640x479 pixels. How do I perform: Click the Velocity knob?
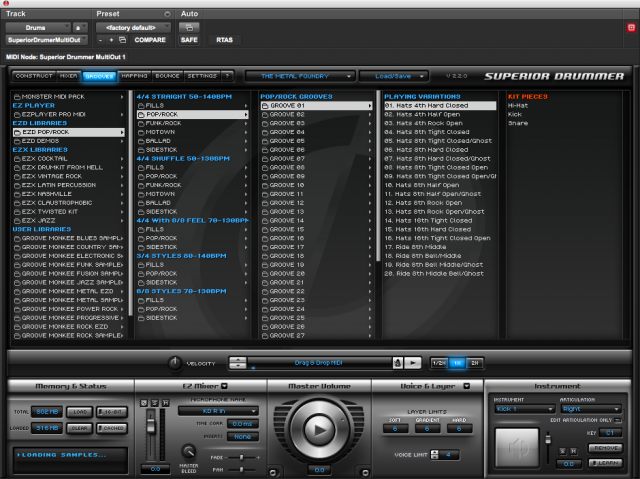tap(175, 363)
